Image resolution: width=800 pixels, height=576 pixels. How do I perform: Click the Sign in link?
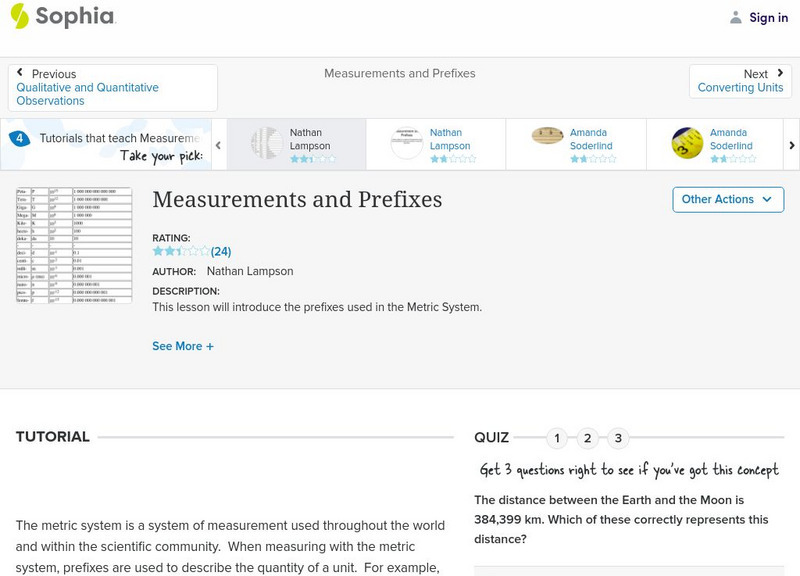769,17
